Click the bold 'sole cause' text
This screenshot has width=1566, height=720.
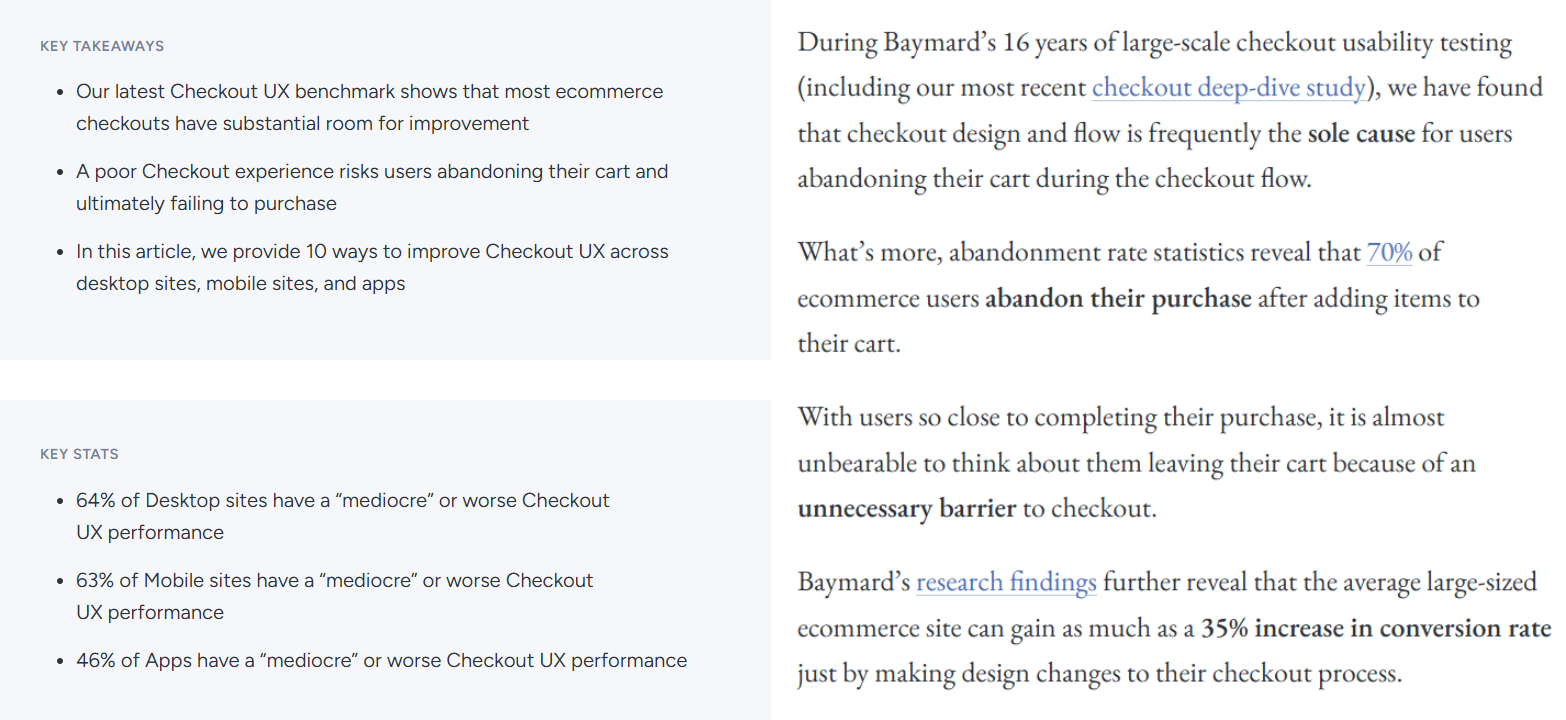click(1361, 134)
